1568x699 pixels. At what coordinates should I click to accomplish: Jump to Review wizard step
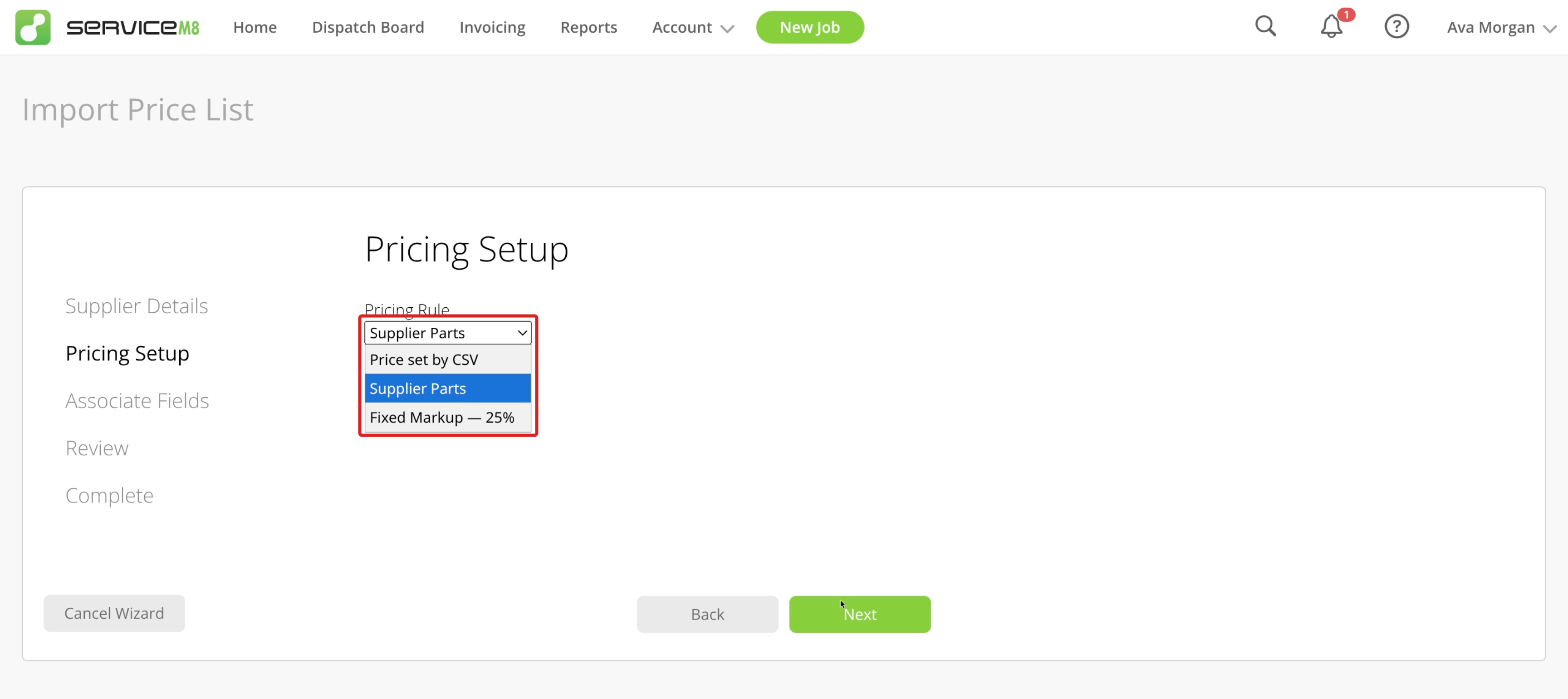point(97,448)
